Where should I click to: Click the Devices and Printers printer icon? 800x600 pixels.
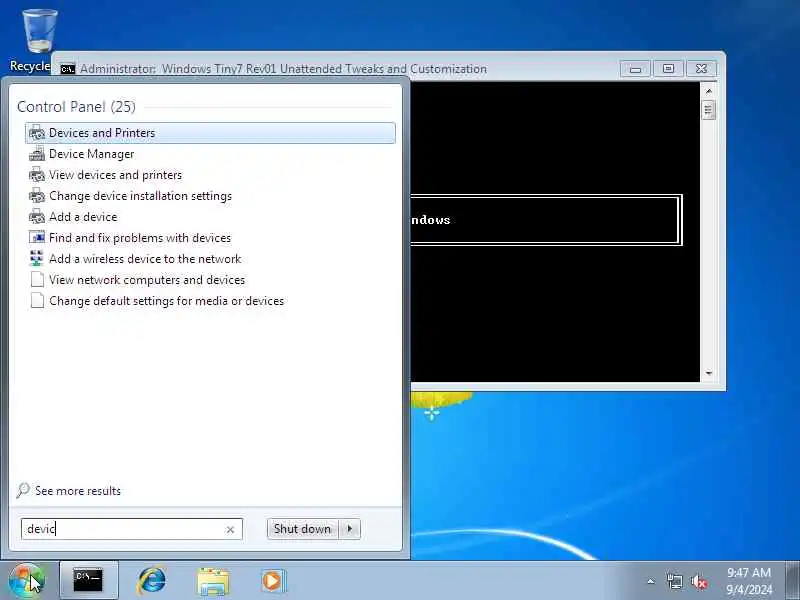[37, 133]
